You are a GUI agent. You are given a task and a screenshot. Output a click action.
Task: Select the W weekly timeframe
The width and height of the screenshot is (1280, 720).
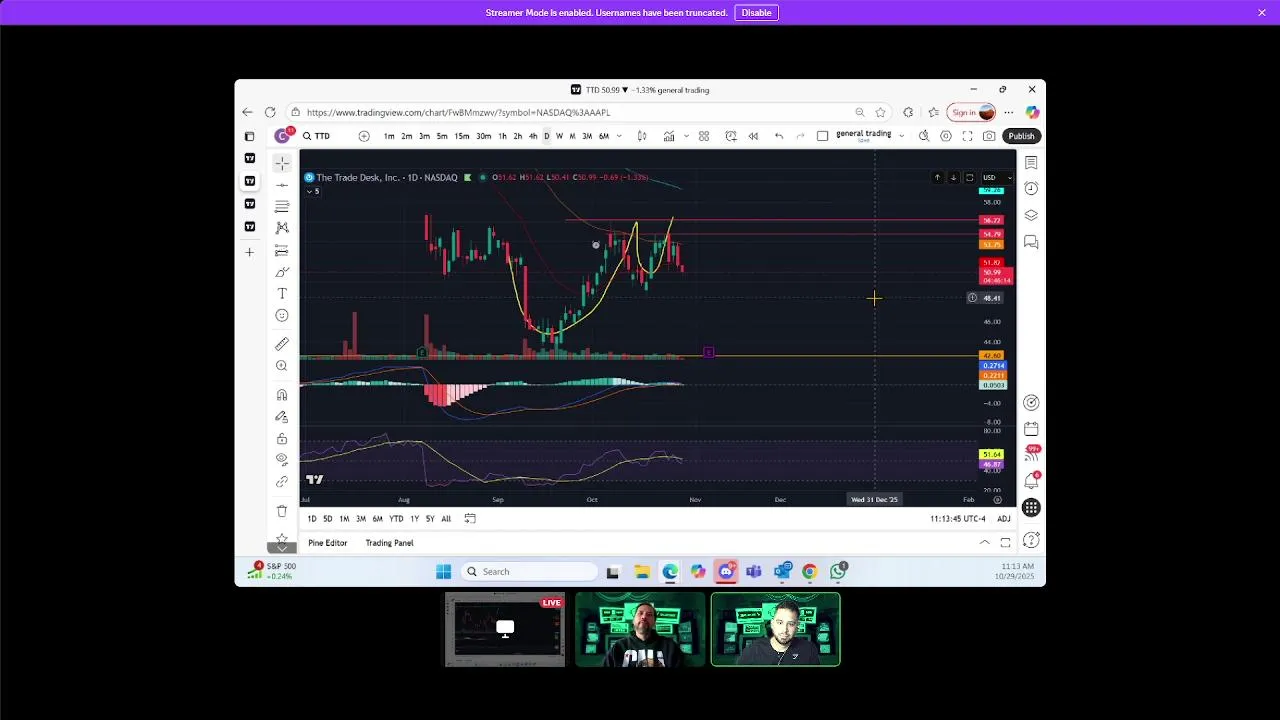tap(559, 136)
